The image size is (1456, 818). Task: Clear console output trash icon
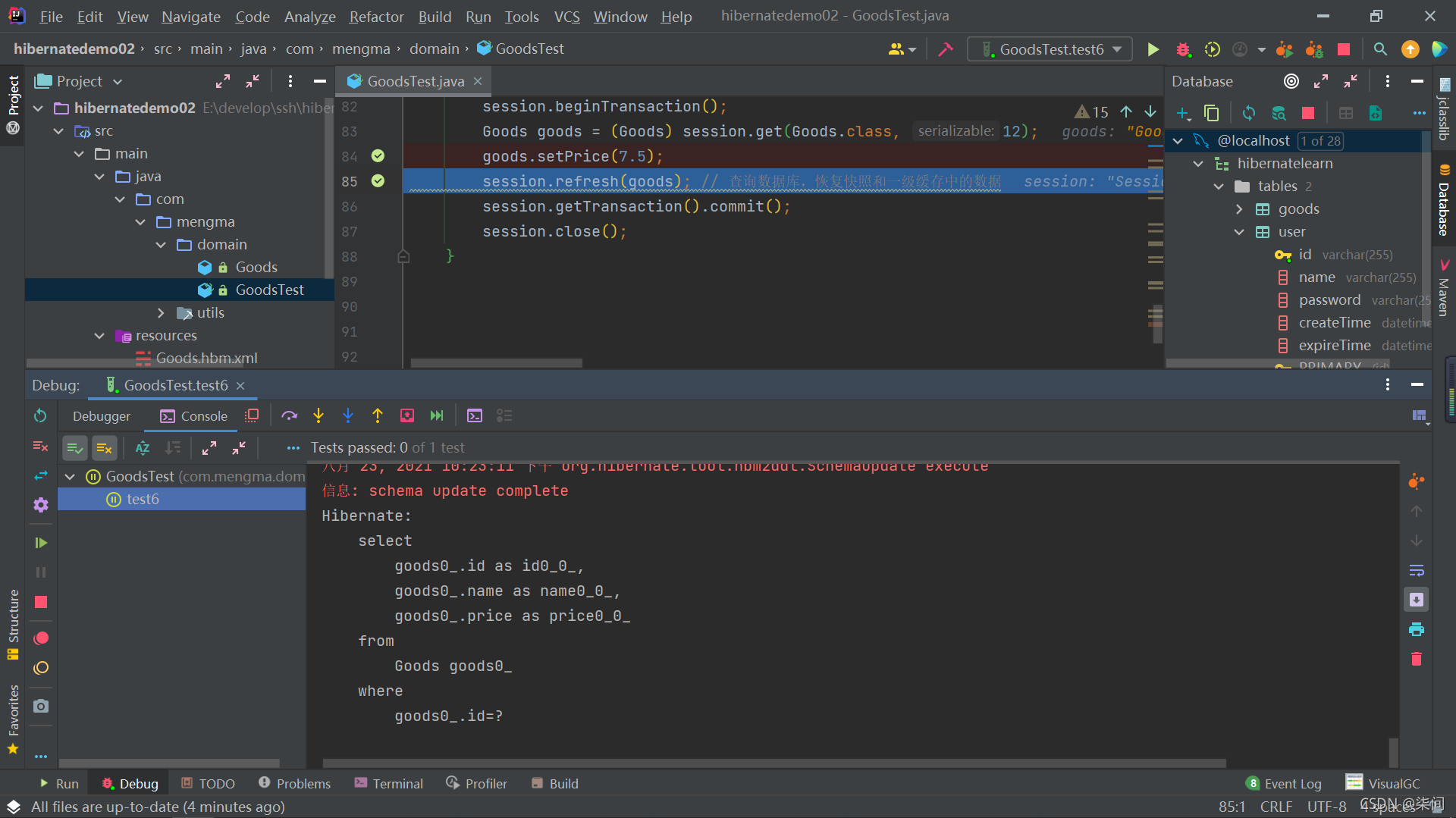(x=1417, y=659)
